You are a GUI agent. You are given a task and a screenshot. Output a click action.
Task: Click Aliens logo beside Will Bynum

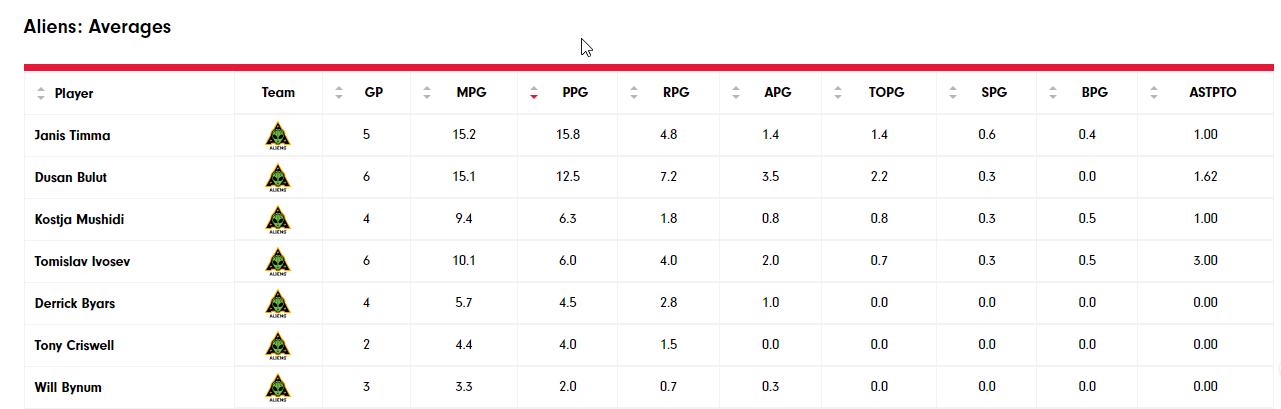[x=278, y=387]
